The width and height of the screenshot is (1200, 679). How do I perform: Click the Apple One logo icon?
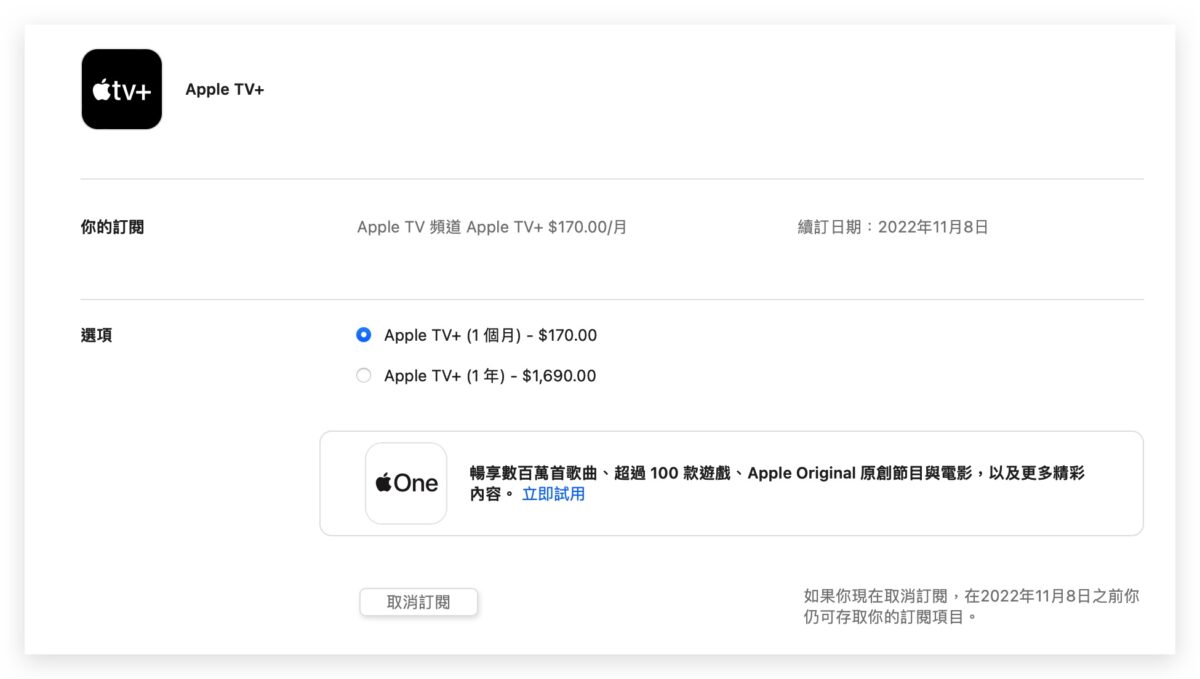pos(406,483)
